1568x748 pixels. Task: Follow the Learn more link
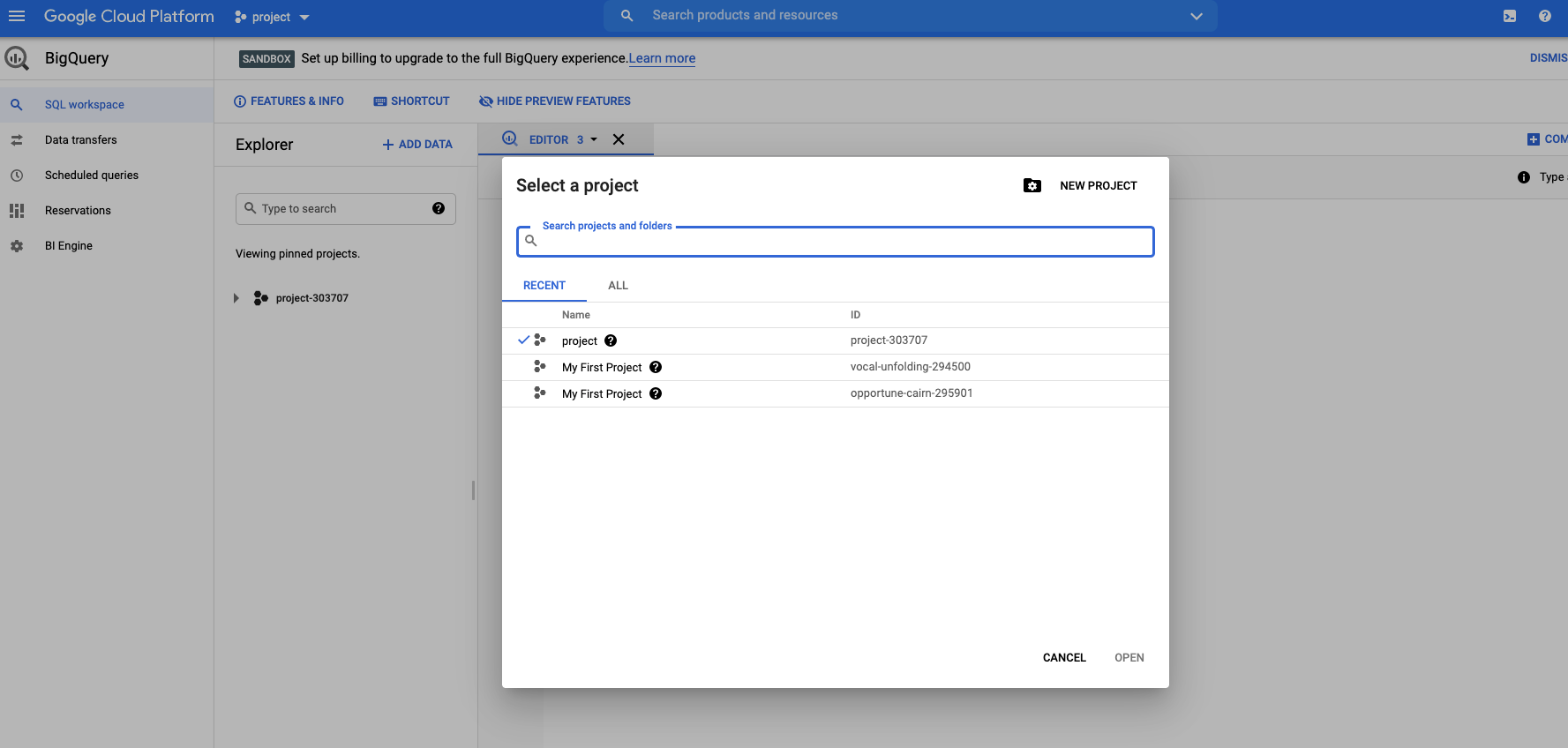point(662,58)
